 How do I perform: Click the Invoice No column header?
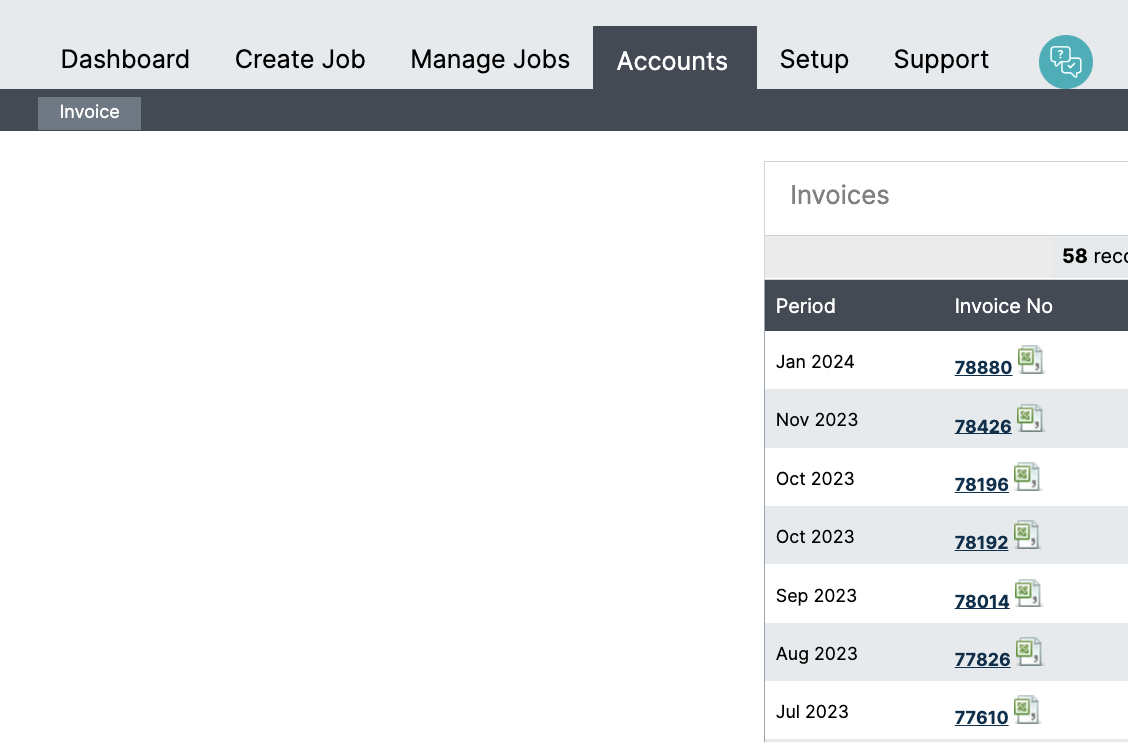click(x=1004, y=306)
